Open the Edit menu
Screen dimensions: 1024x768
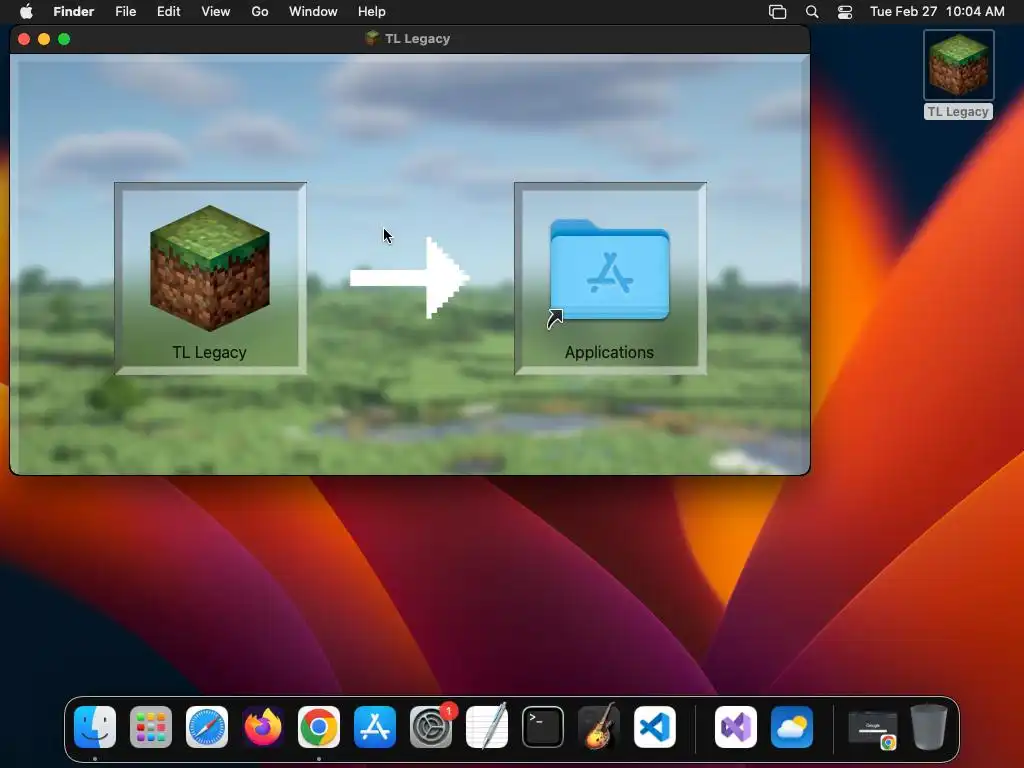click(x=168, y=11)
